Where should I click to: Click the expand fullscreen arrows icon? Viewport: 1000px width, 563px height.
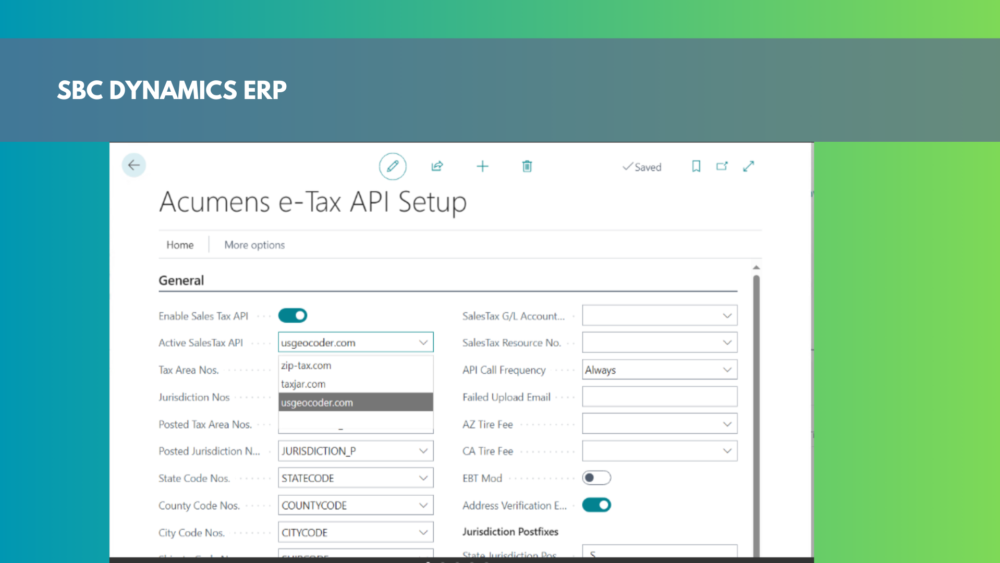[749, 166]
